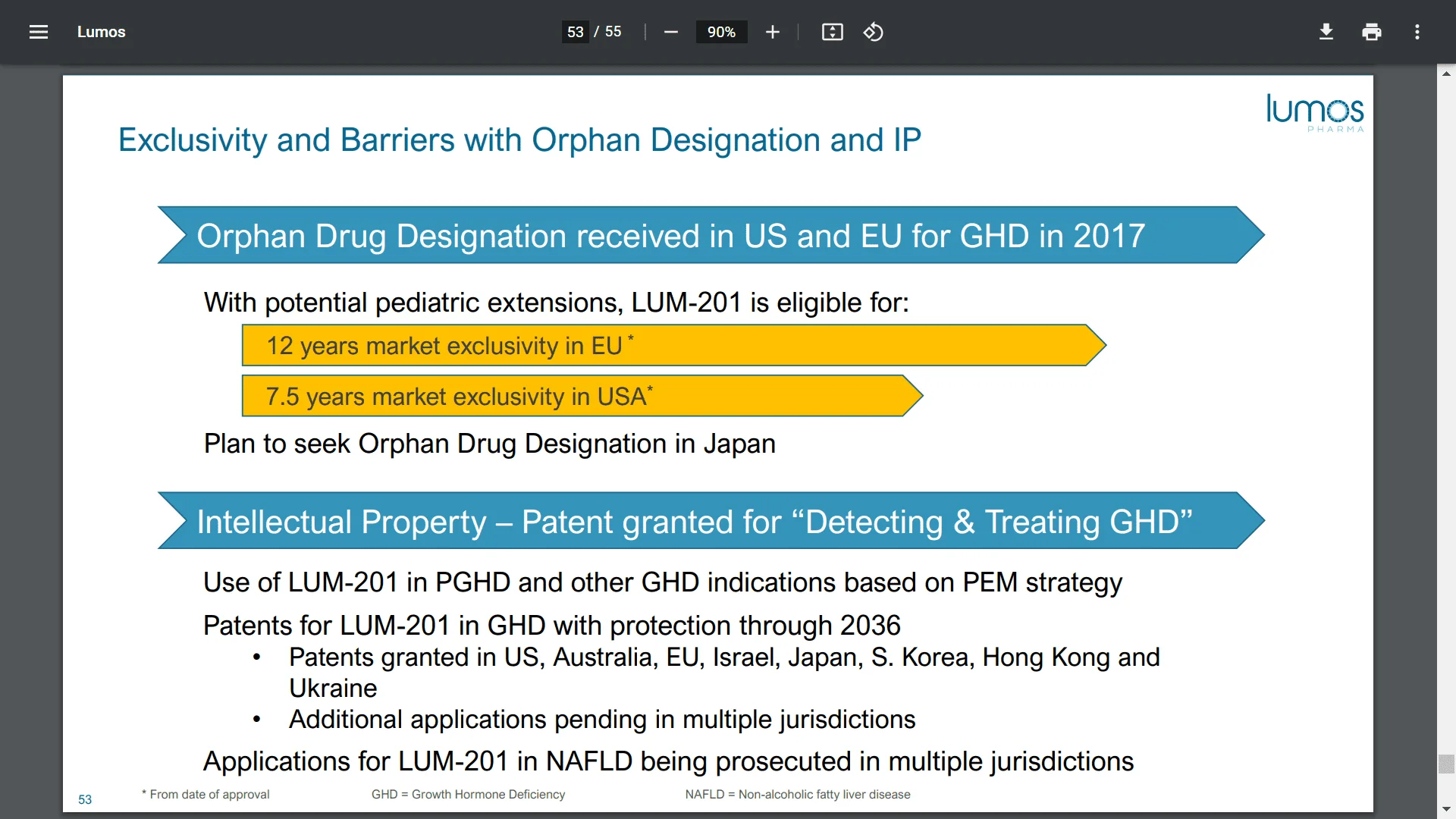Click the Lumos document title
This screenshot has width=1456, height=819.
101,32
